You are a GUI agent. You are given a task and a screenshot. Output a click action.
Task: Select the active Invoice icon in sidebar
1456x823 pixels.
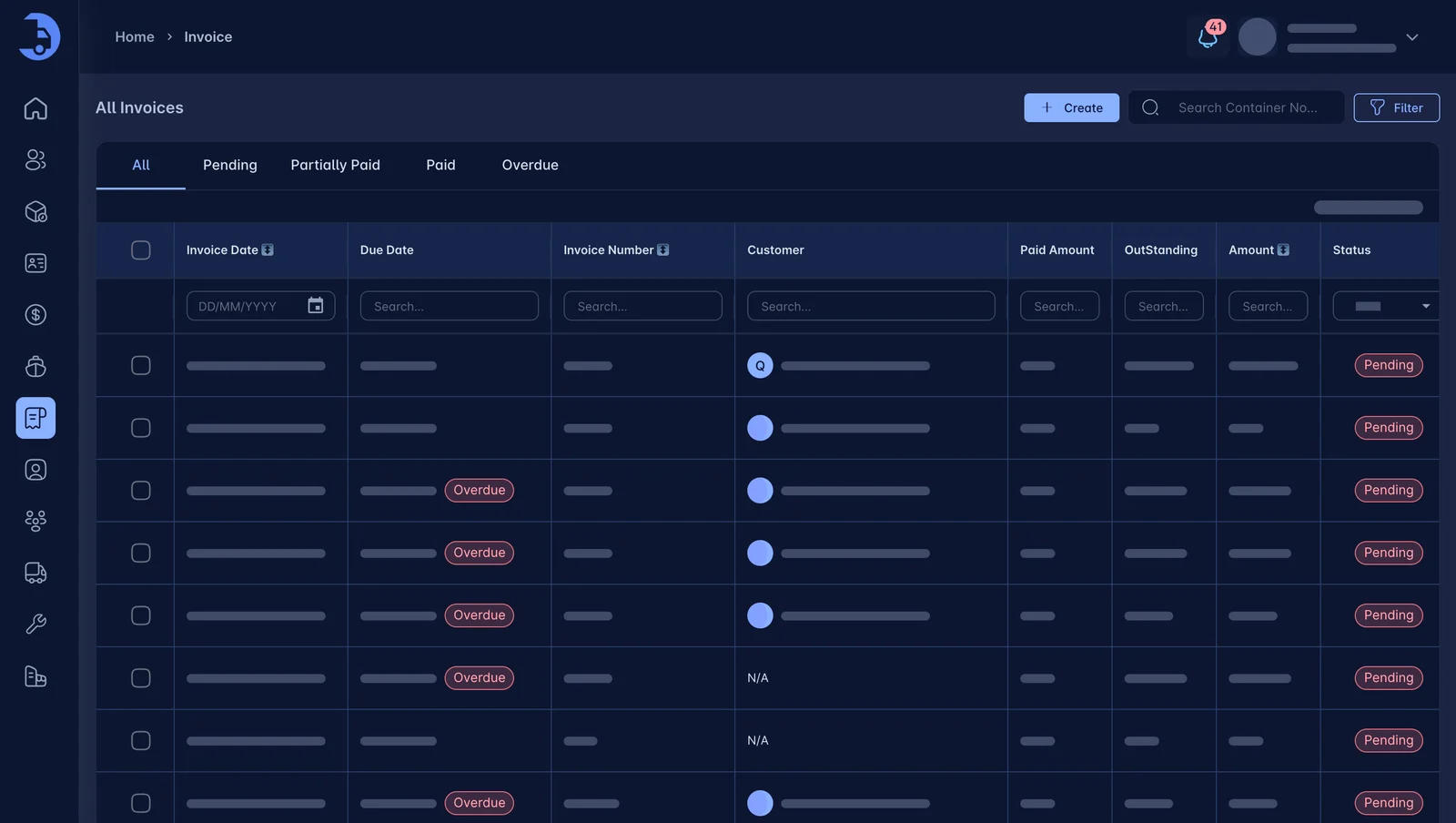35,418
